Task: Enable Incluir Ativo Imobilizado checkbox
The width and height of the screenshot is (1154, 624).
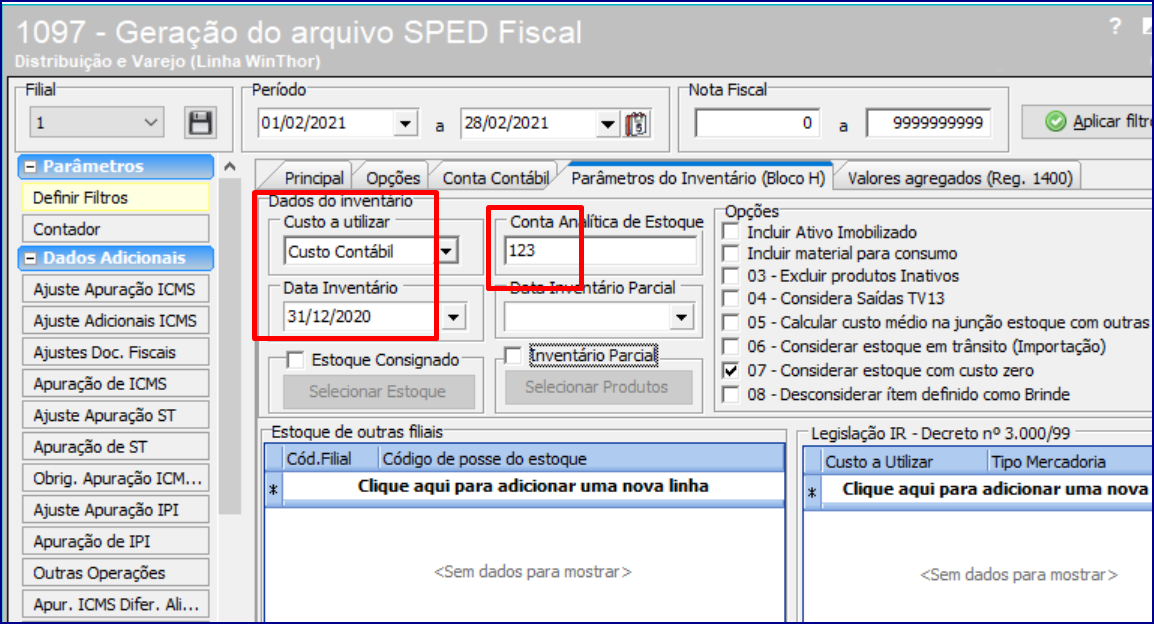Action: (731, 232)
